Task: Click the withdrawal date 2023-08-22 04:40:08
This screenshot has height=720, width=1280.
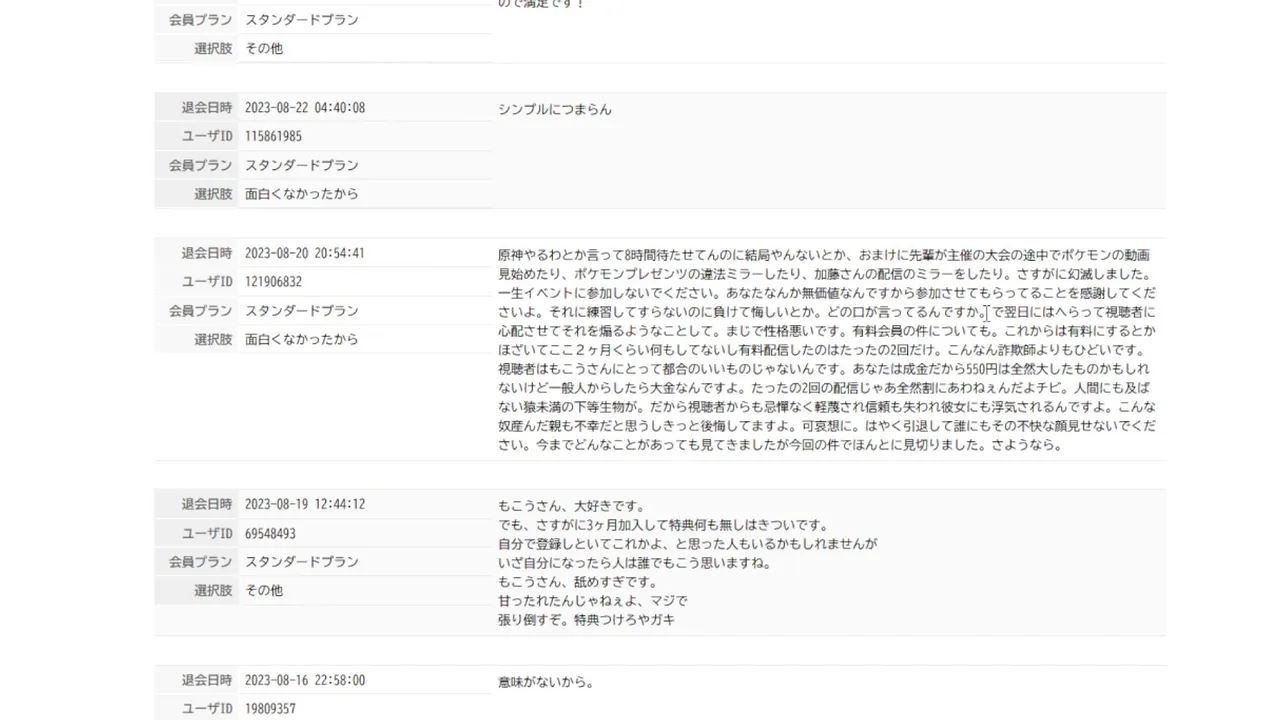Action: pyautogui.click(x=305, y=108)
